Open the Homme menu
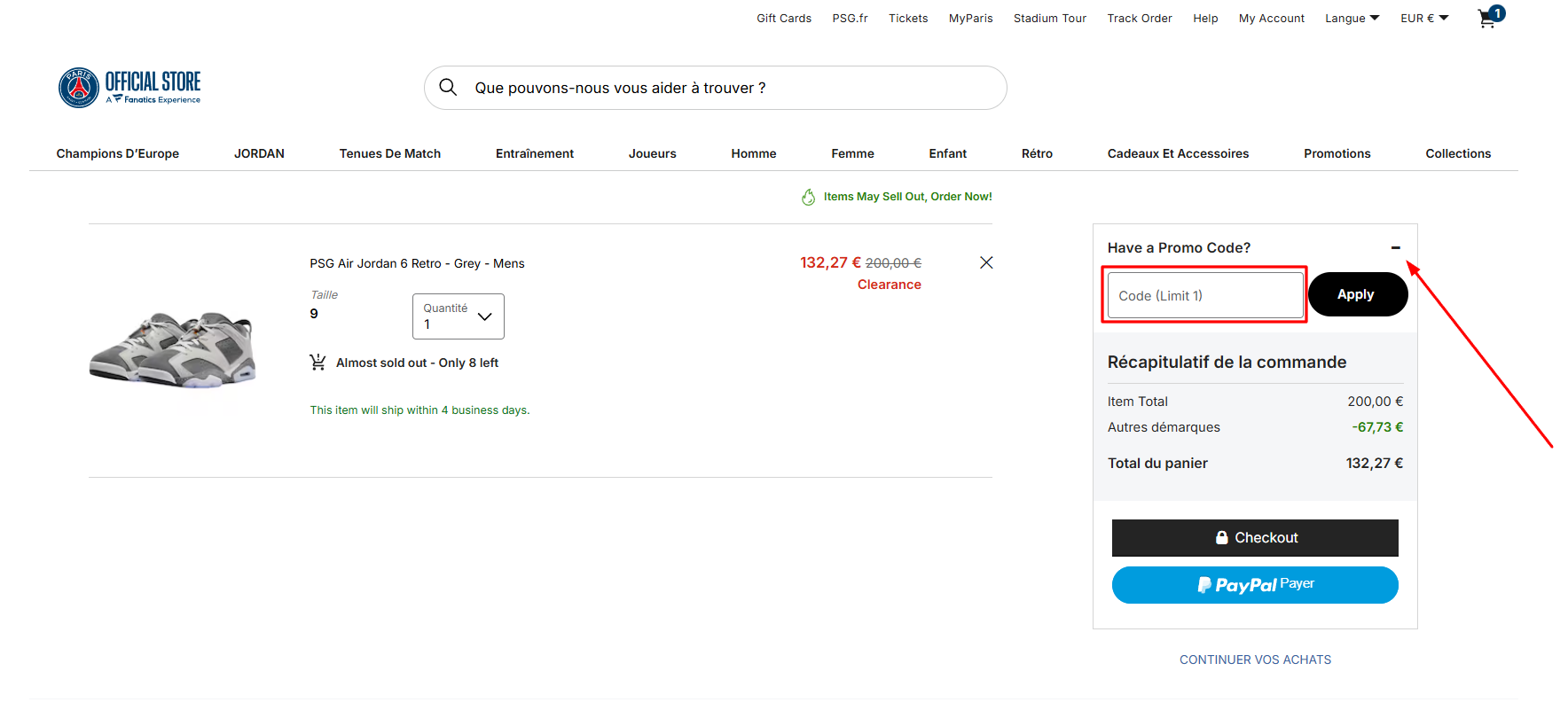1568x718 pixels. tap(754, 153)
